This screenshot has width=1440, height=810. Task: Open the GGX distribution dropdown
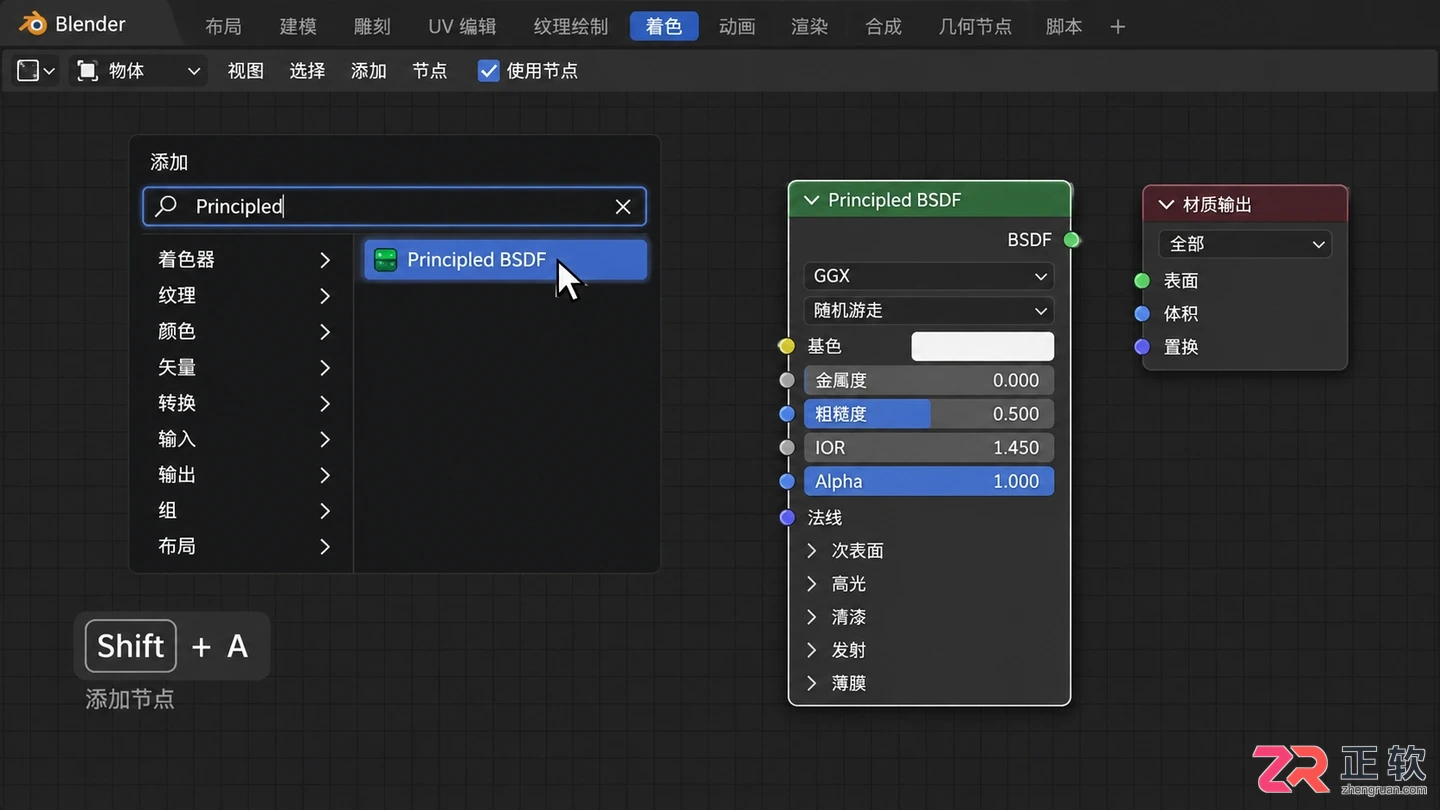point(929,276)
